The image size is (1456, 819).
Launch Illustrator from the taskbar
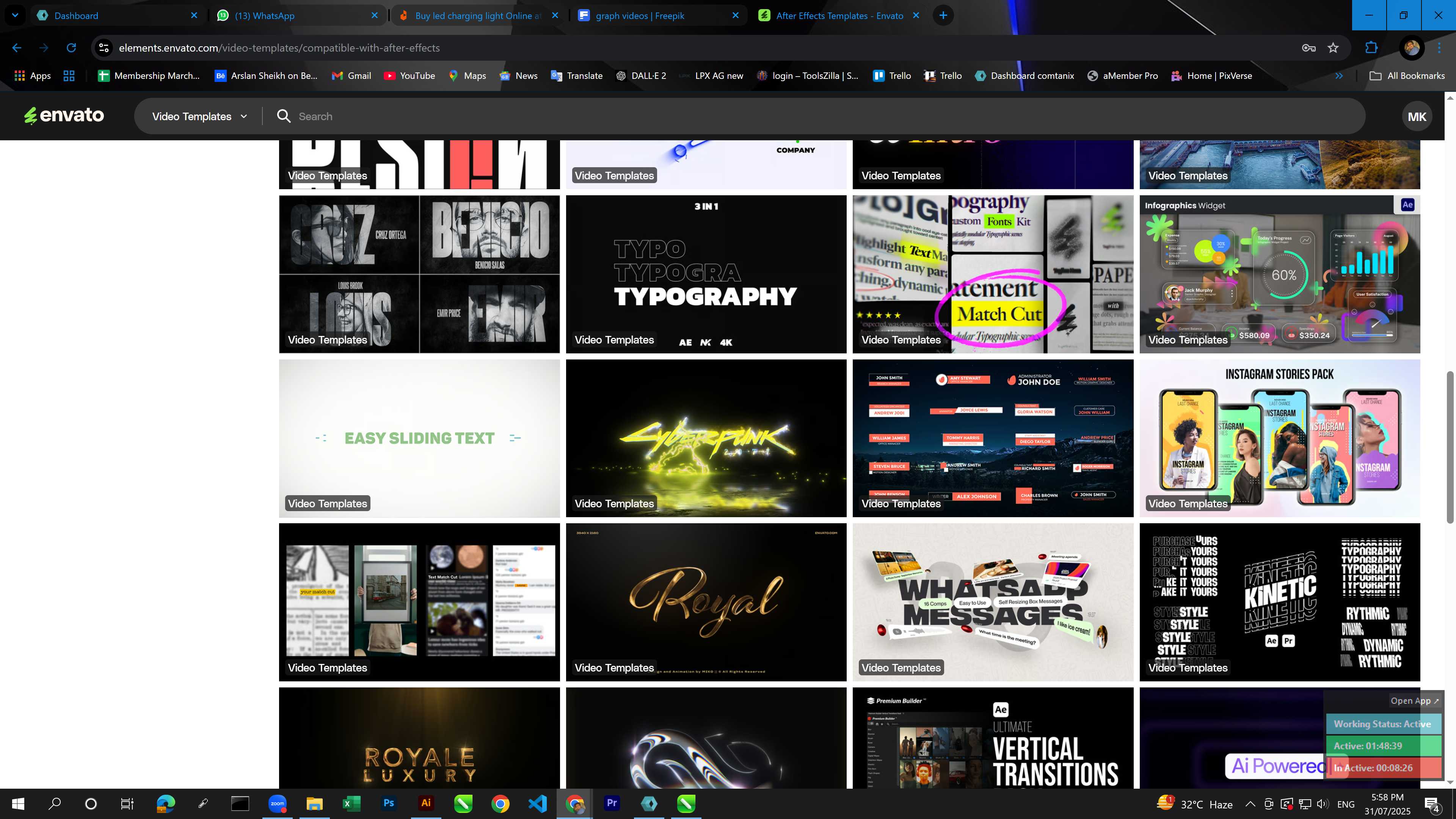426,804
